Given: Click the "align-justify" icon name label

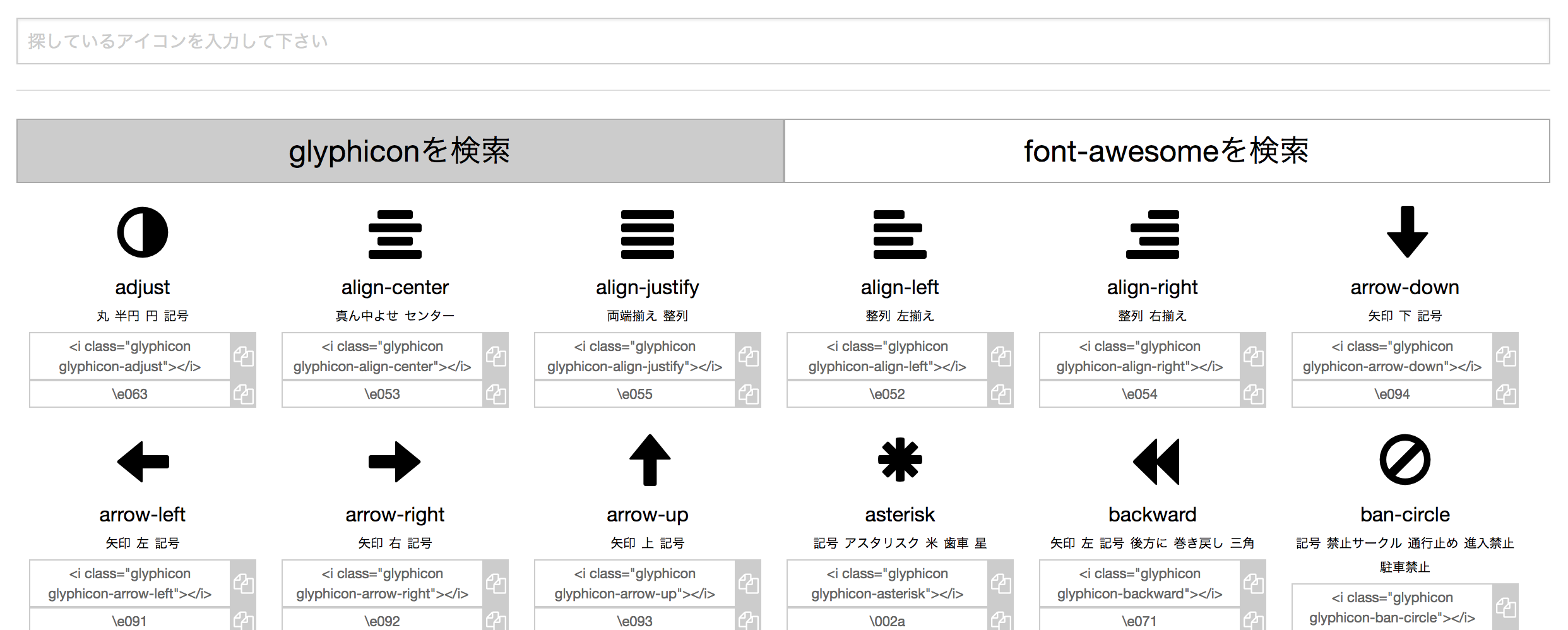Looking at the screenshot, I should [x=648, y=288].
